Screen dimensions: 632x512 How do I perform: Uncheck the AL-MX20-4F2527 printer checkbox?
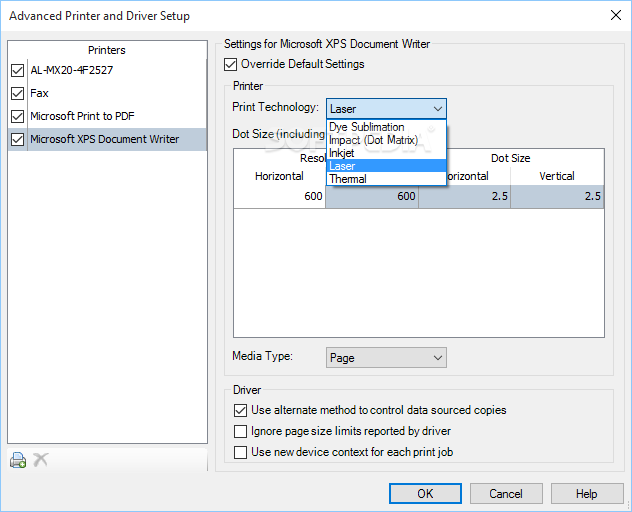pos(17,70)
